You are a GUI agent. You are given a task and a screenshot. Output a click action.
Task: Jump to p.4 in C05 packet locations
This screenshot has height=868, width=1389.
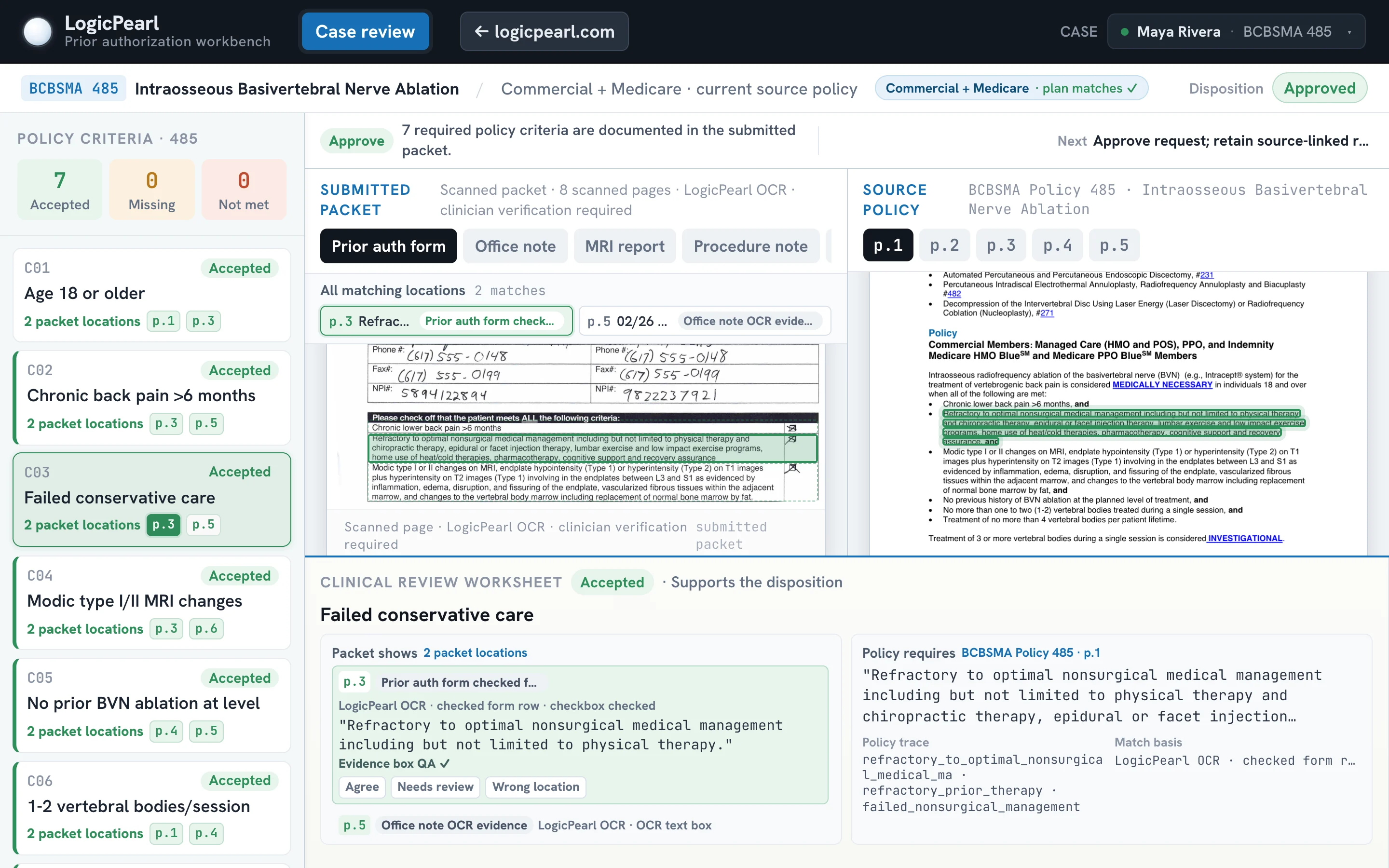(x=166, y=731)
